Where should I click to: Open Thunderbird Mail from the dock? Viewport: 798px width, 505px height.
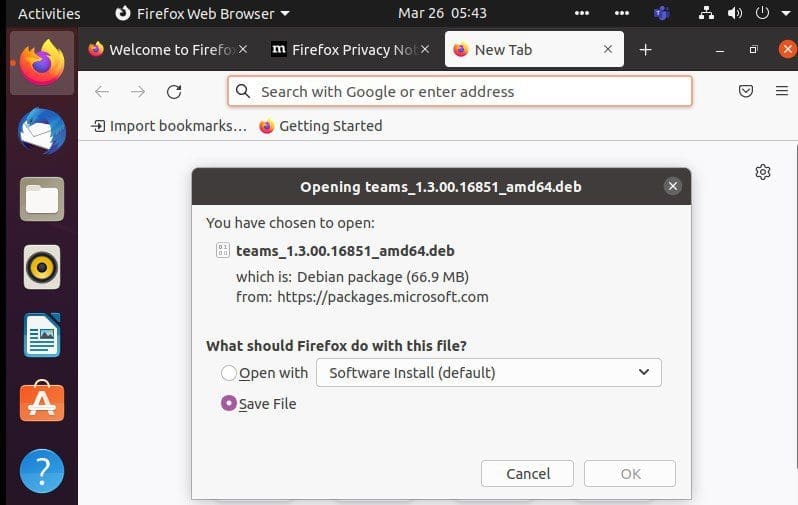click(x=42, y=130)
